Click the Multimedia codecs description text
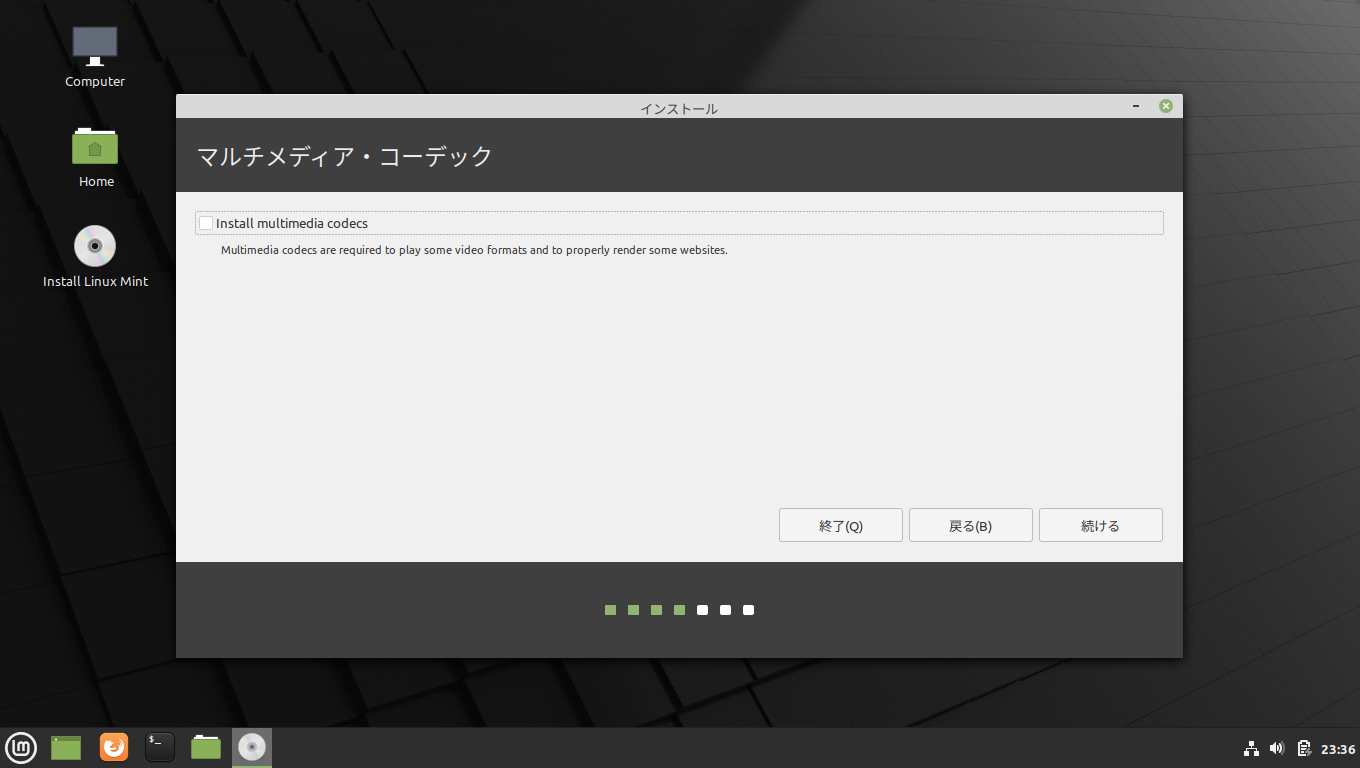This screenshot has width=1360, height=768. pos(474,250)
